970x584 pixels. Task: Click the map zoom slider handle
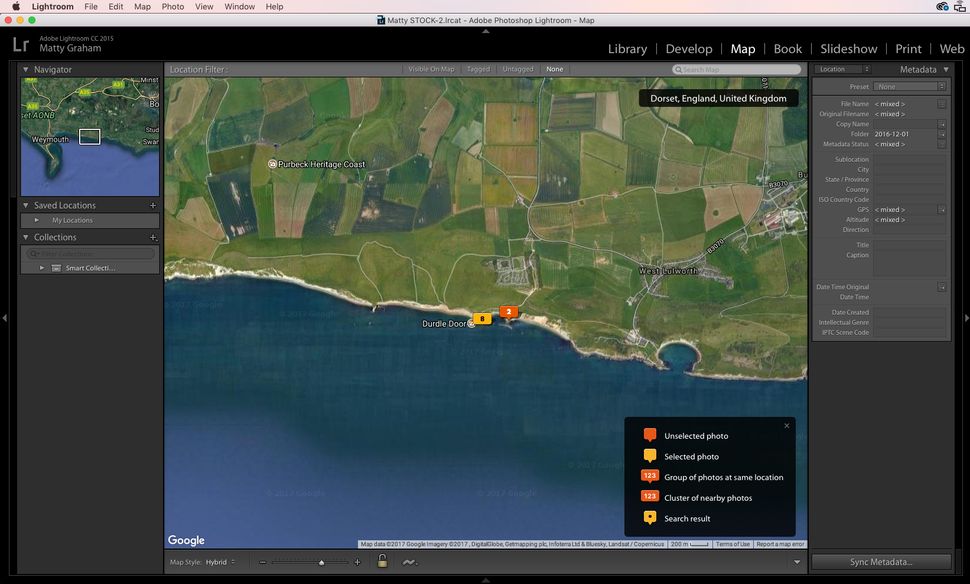coord(321,563)
